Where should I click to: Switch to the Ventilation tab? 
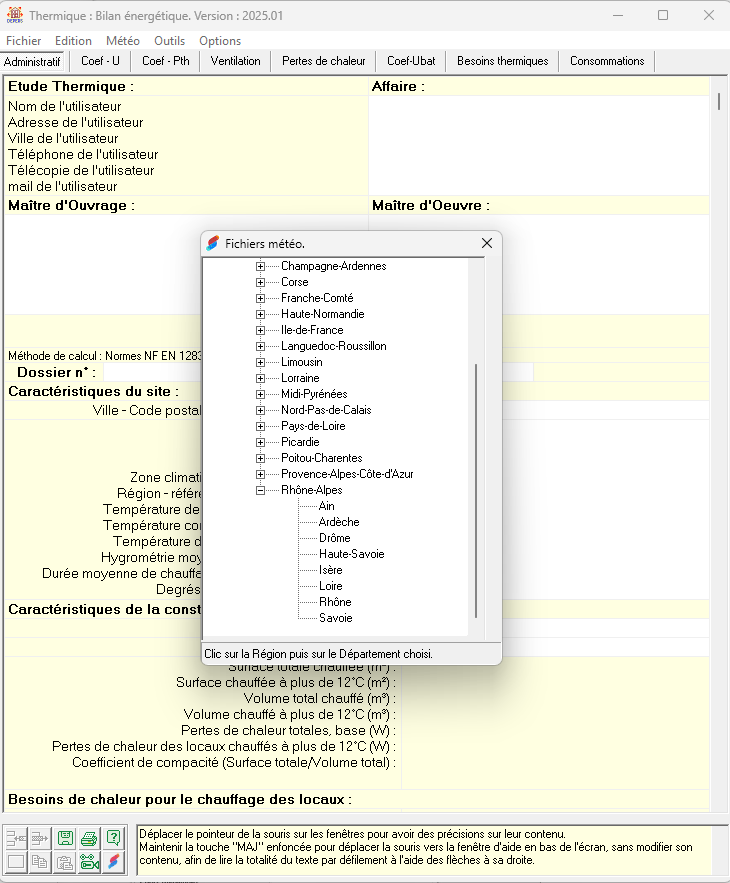pos(235,61)
